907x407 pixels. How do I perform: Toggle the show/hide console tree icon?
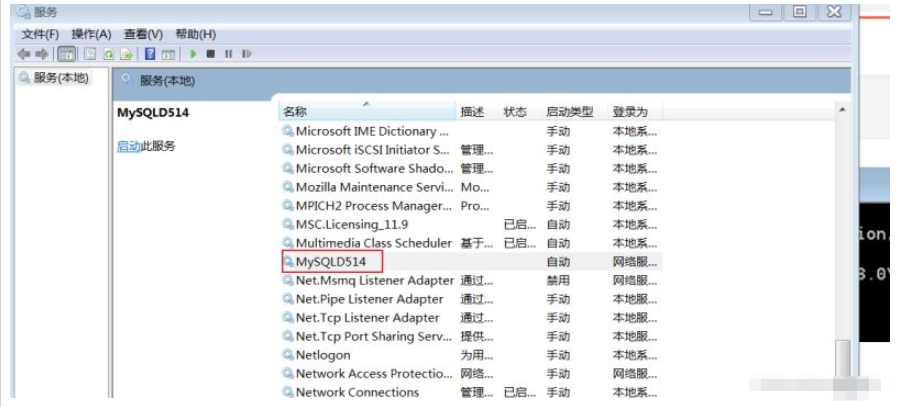[67, 54]
